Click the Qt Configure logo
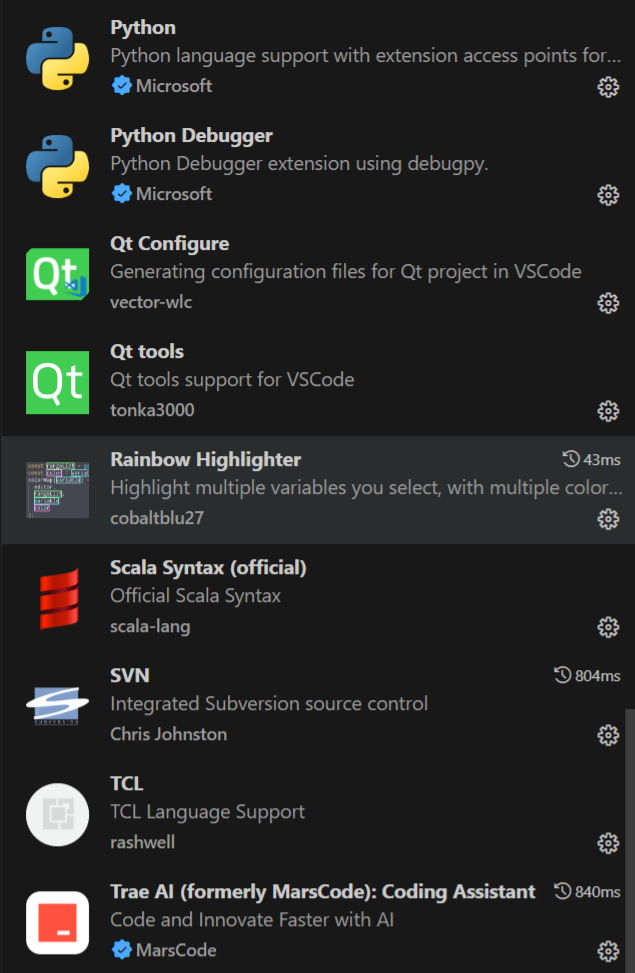The height and width of the screenshot is (973, 635). (57, 274)
